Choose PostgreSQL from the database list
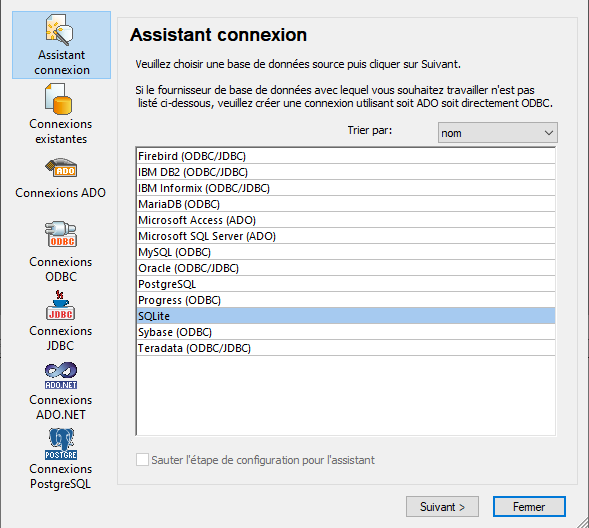 click(346, 284)
